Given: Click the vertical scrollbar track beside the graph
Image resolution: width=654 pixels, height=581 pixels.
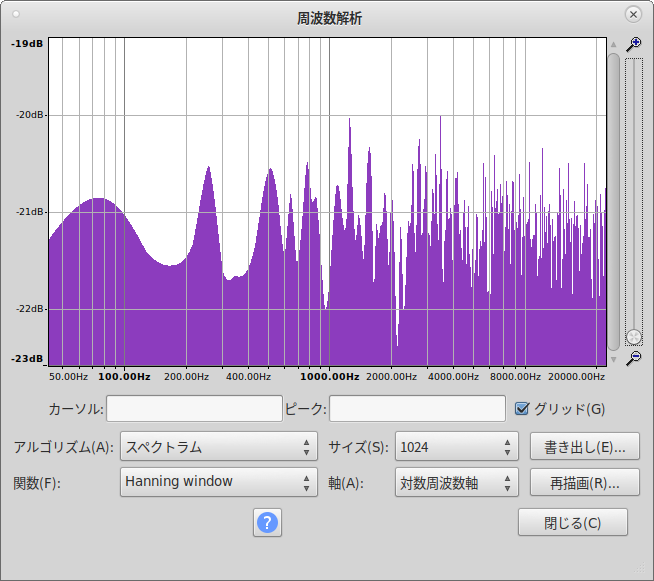Looking at the screenshot, I should [613, 200].
